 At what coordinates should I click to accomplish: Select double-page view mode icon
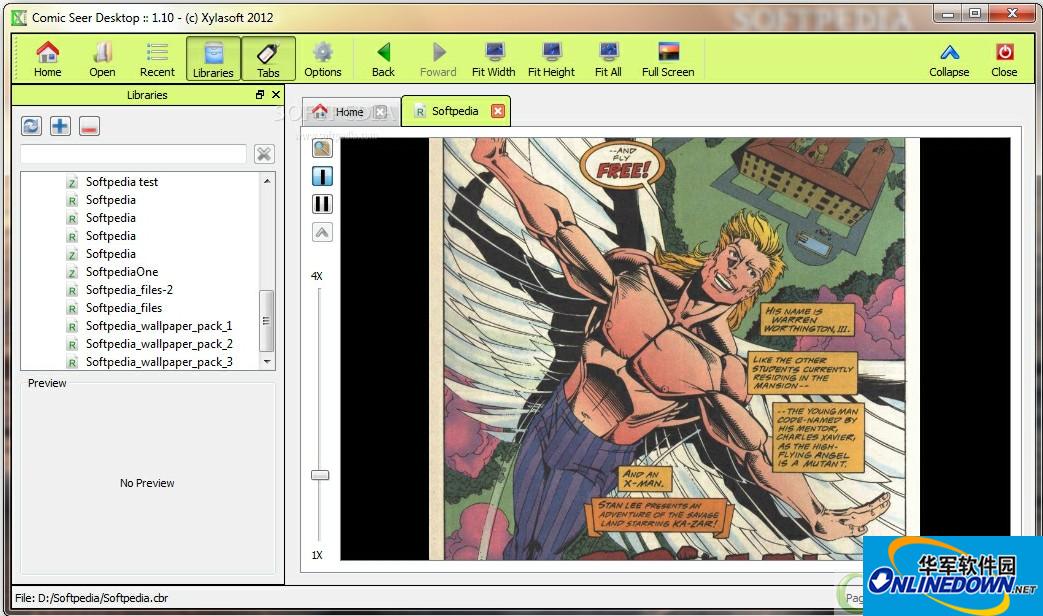pyautogui.click(x=322, y=204)
